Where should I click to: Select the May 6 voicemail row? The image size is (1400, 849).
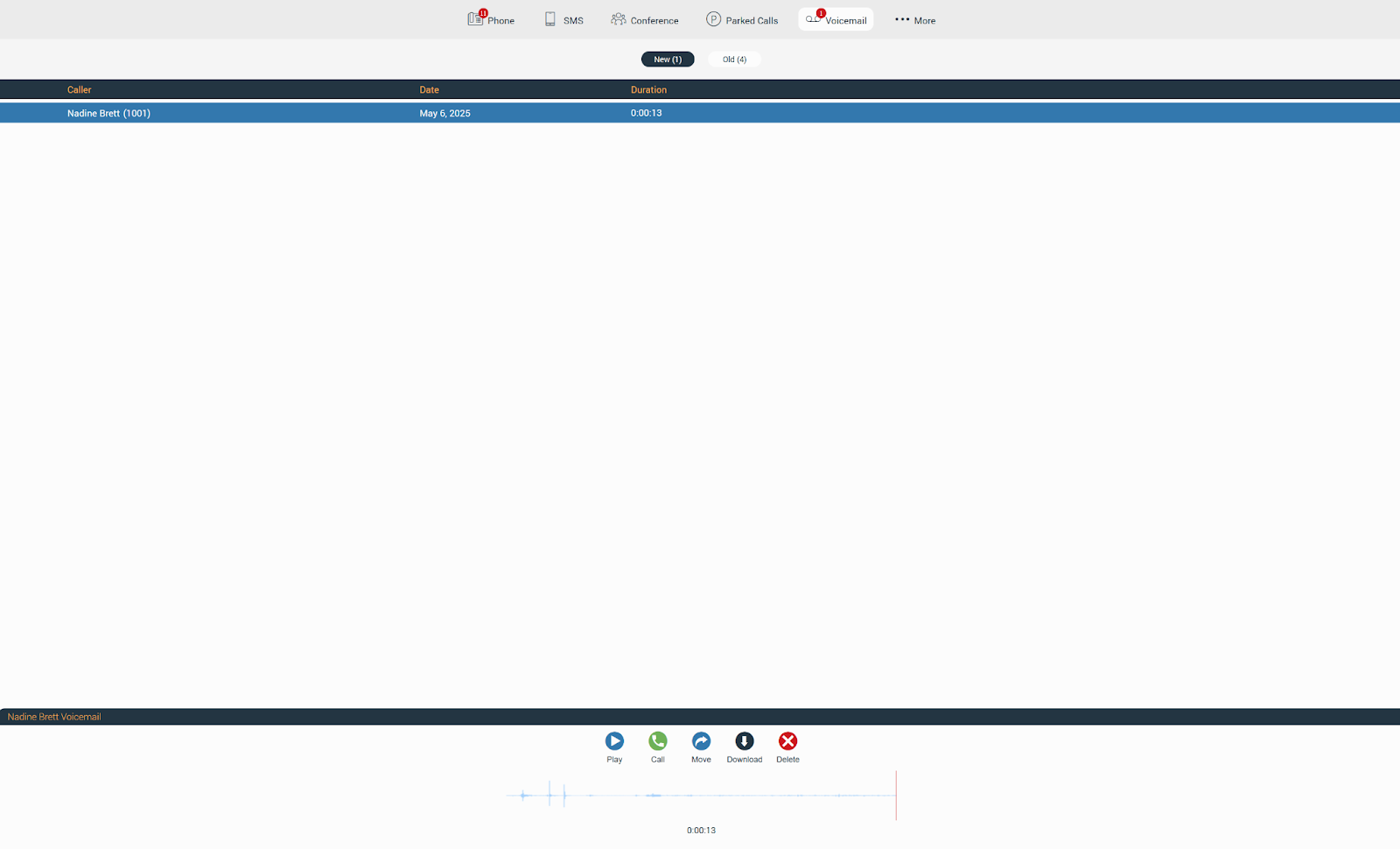click(x=350, y=113)
